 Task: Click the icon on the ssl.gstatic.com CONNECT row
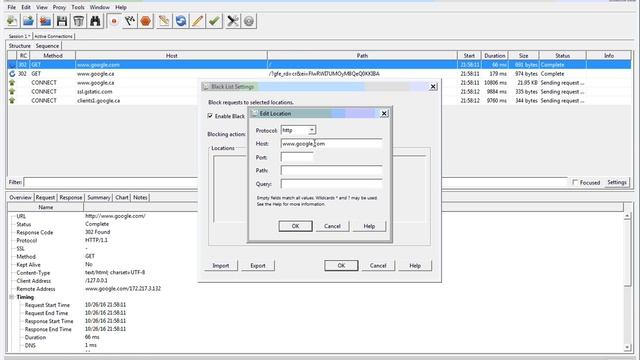pyautogui.click(x=12, y=92)
